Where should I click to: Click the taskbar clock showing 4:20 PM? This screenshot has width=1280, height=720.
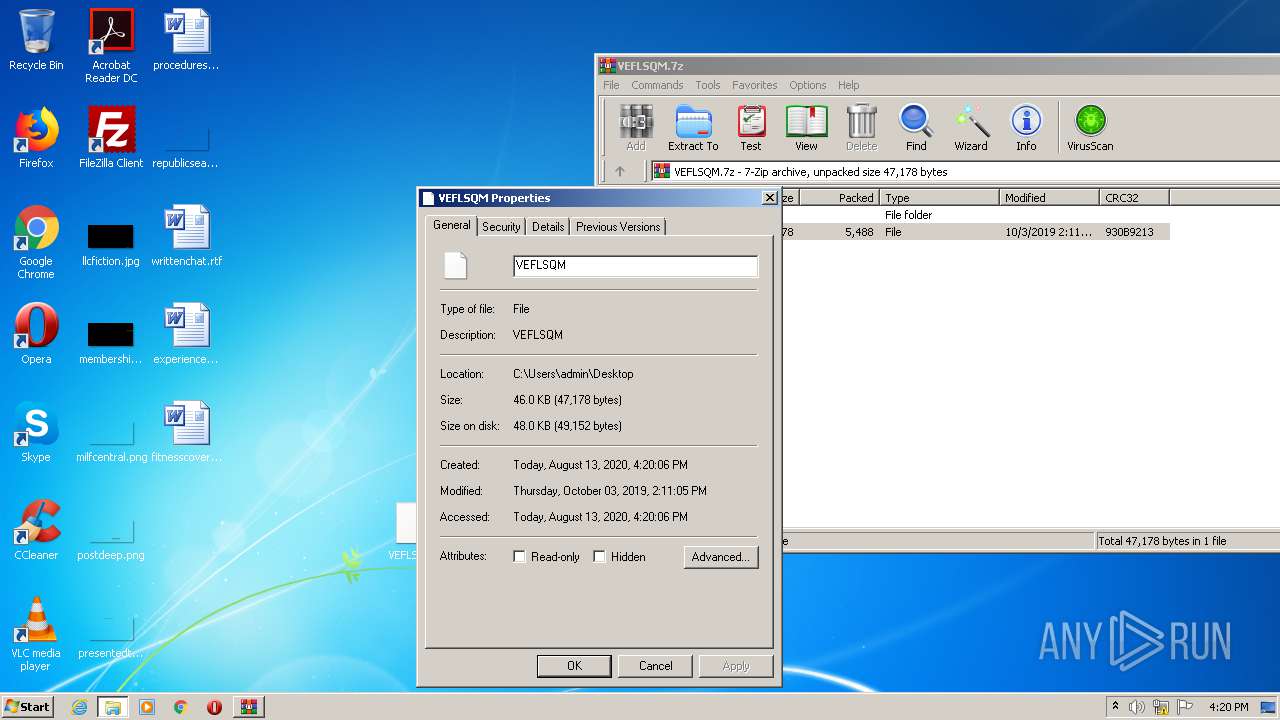pos(1228,707)
